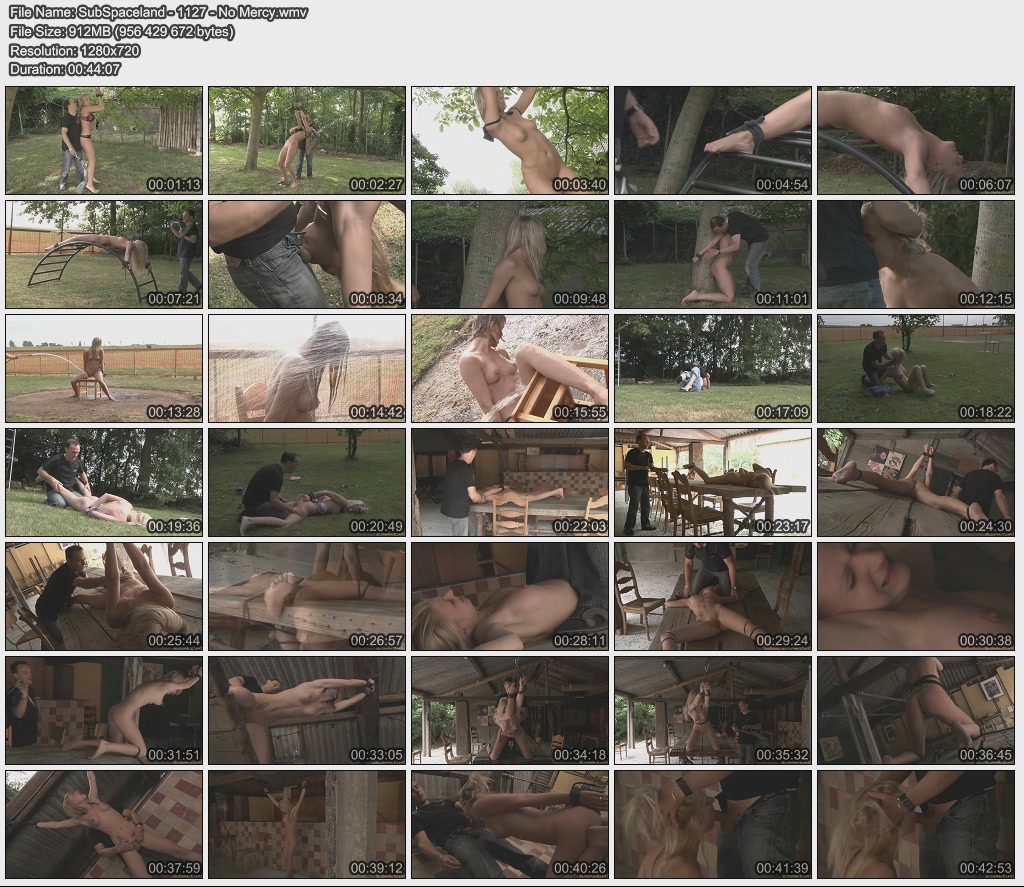Open the frame timestamped 00:35:32

pos(712,710)
